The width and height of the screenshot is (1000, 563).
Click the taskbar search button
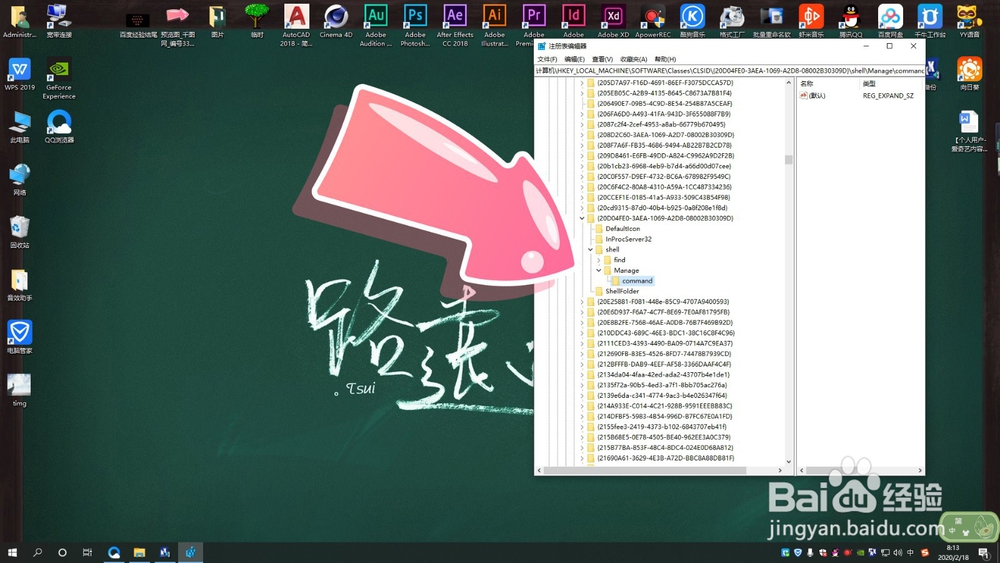click(x=37, y=552)
